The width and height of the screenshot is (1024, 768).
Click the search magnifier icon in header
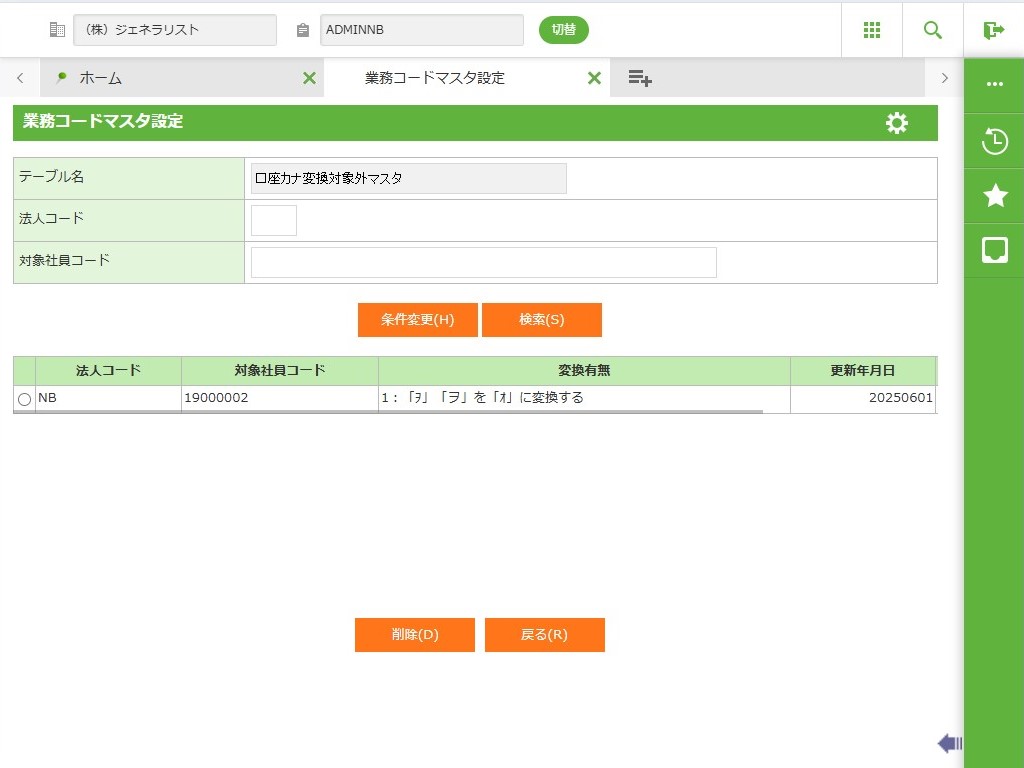(x=933, y=30)
